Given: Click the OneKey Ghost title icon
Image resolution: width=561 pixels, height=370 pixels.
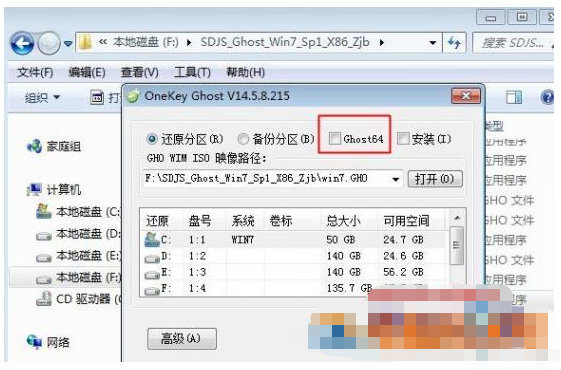Looking at the screenshot, I should click(133, 96).
